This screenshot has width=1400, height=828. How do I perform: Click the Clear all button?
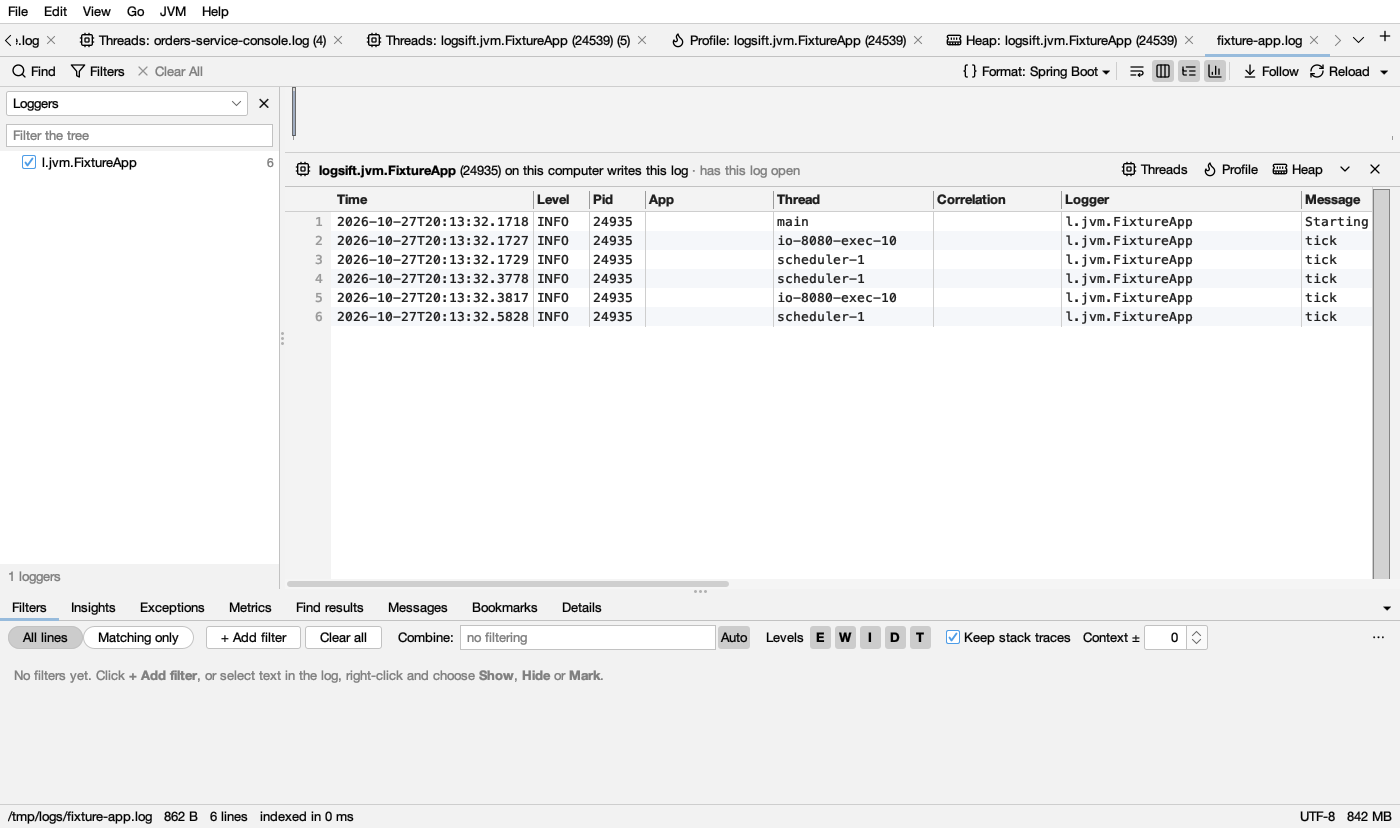point(343,638)
